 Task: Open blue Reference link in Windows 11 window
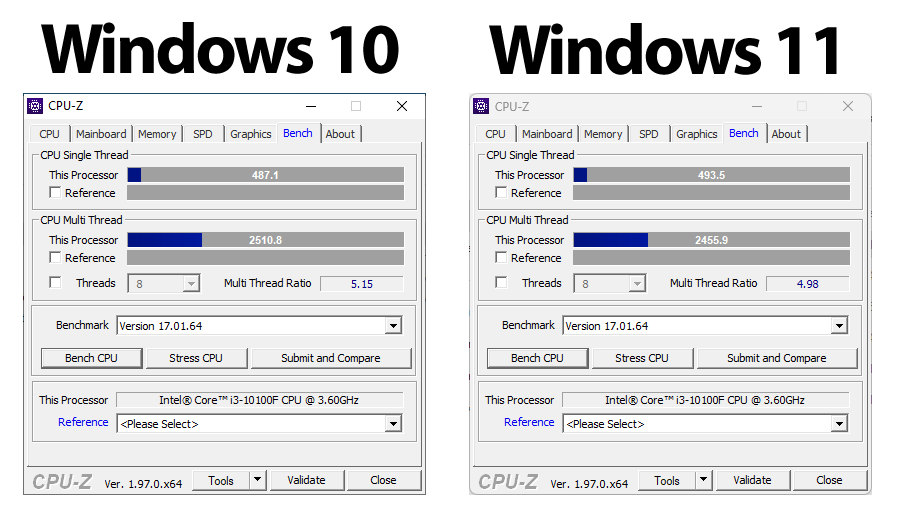pyautogui.click(x=529, y=422)
